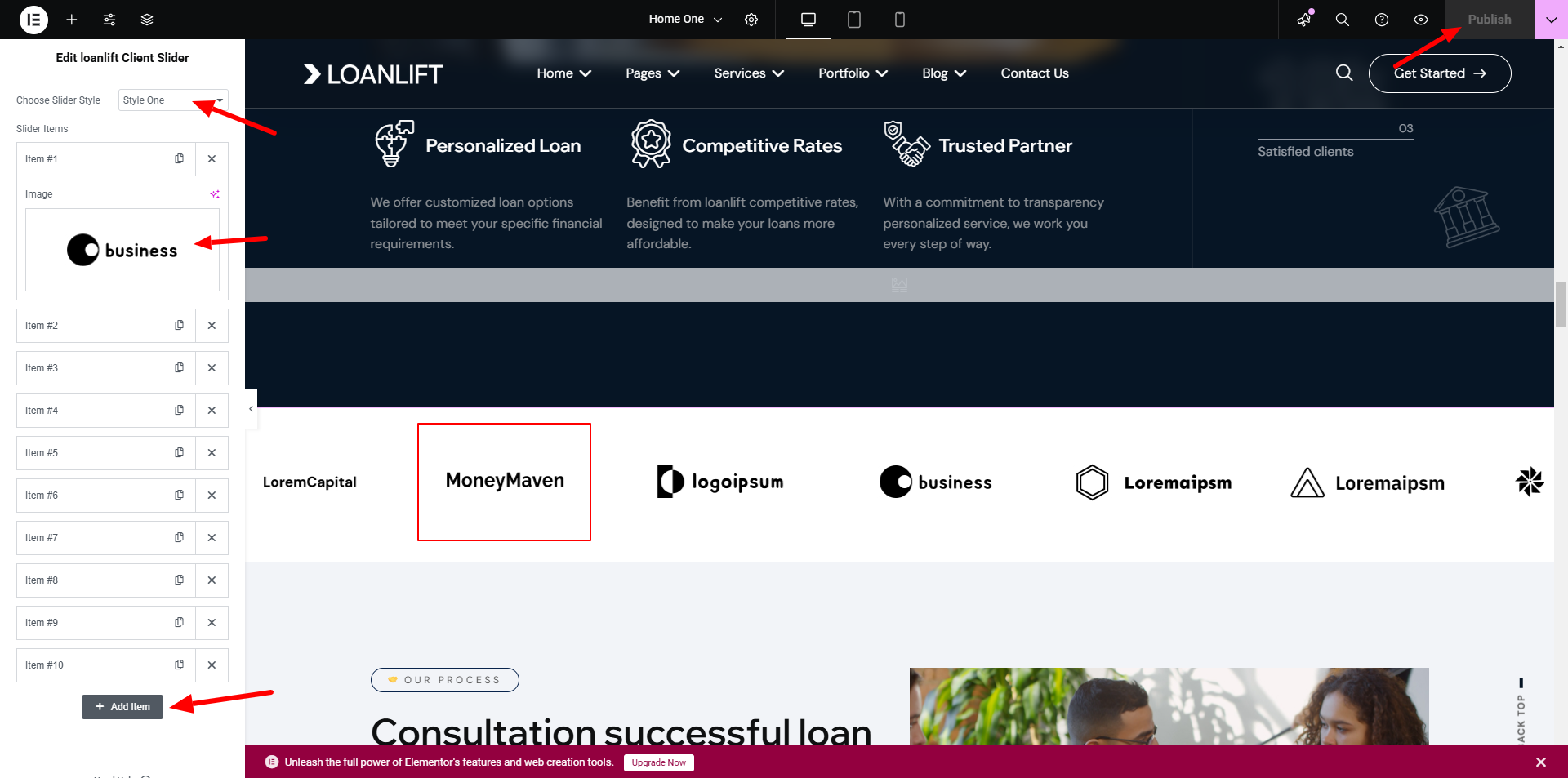The height and width of the screenshot is (778, 1568).
Task: Open the help question mark icon
Action: (x=1382, y=20)
